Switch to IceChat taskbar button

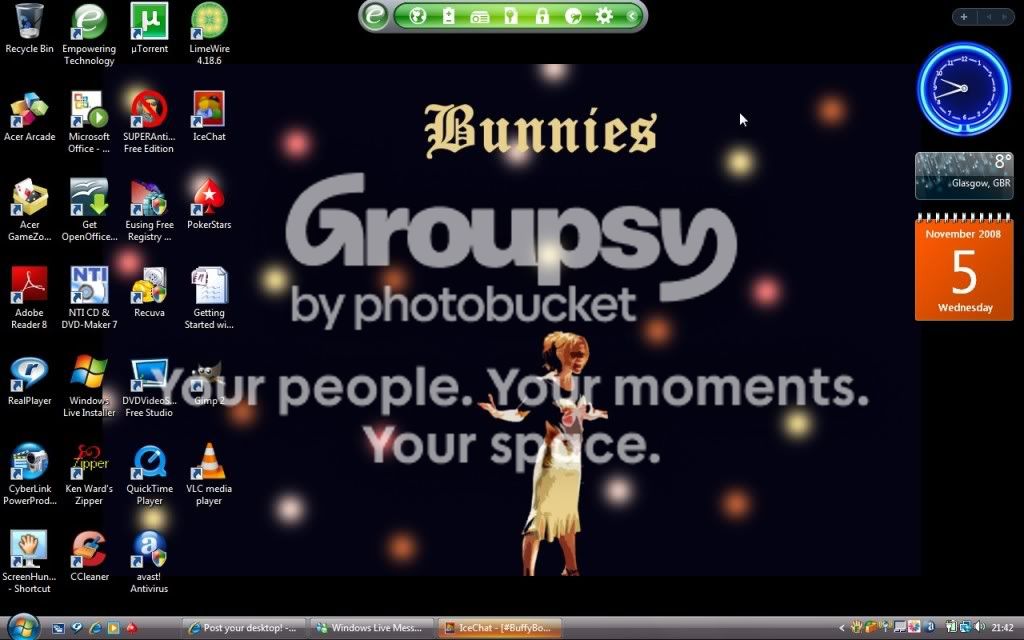point(499,628)
